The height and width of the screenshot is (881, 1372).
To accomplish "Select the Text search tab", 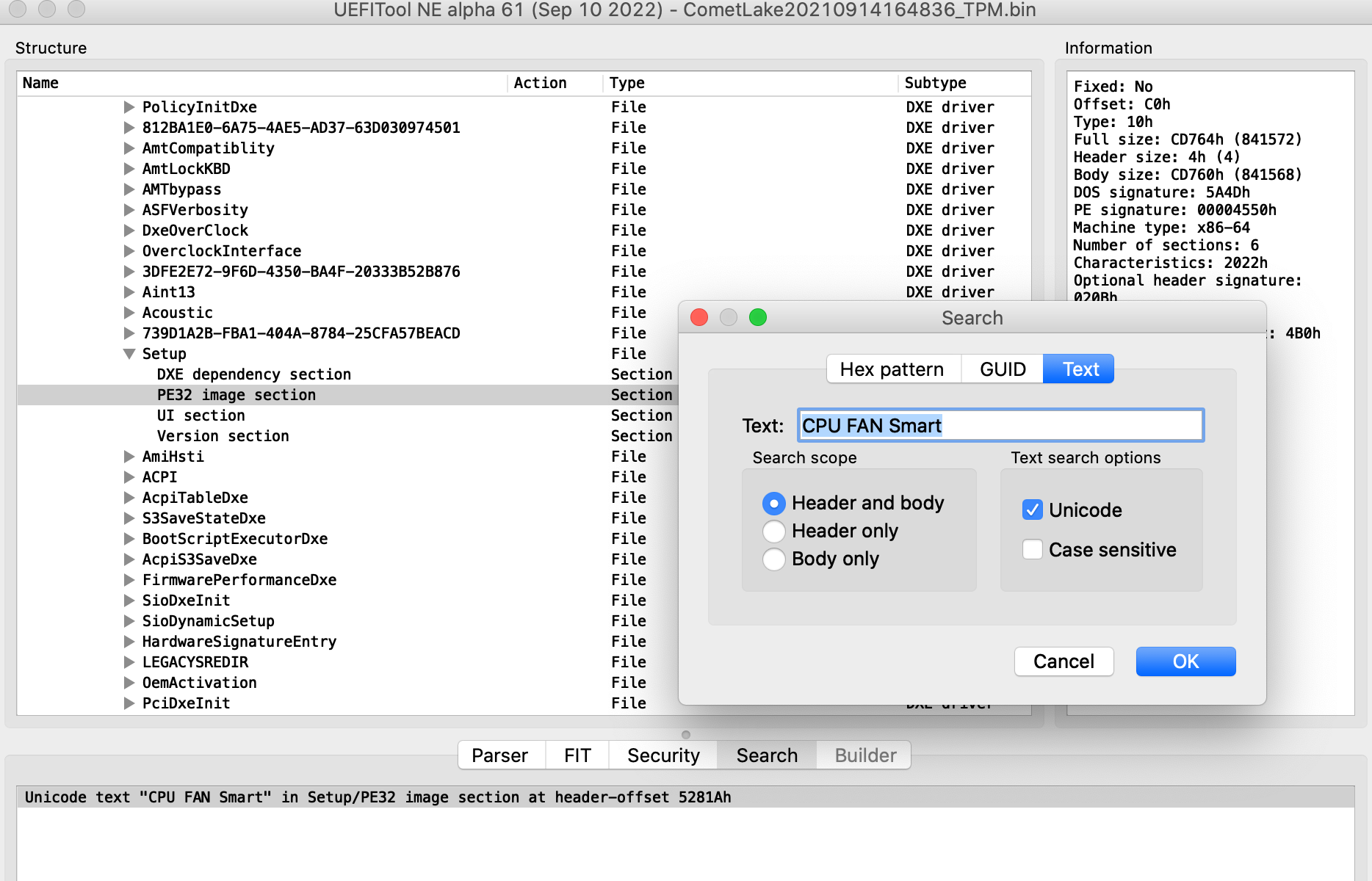I will tap(1079, 369).
